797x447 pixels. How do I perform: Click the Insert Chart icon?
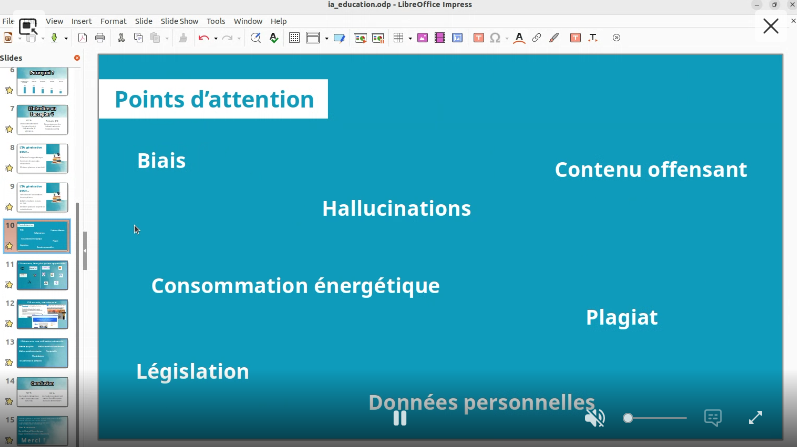point(457,38)
